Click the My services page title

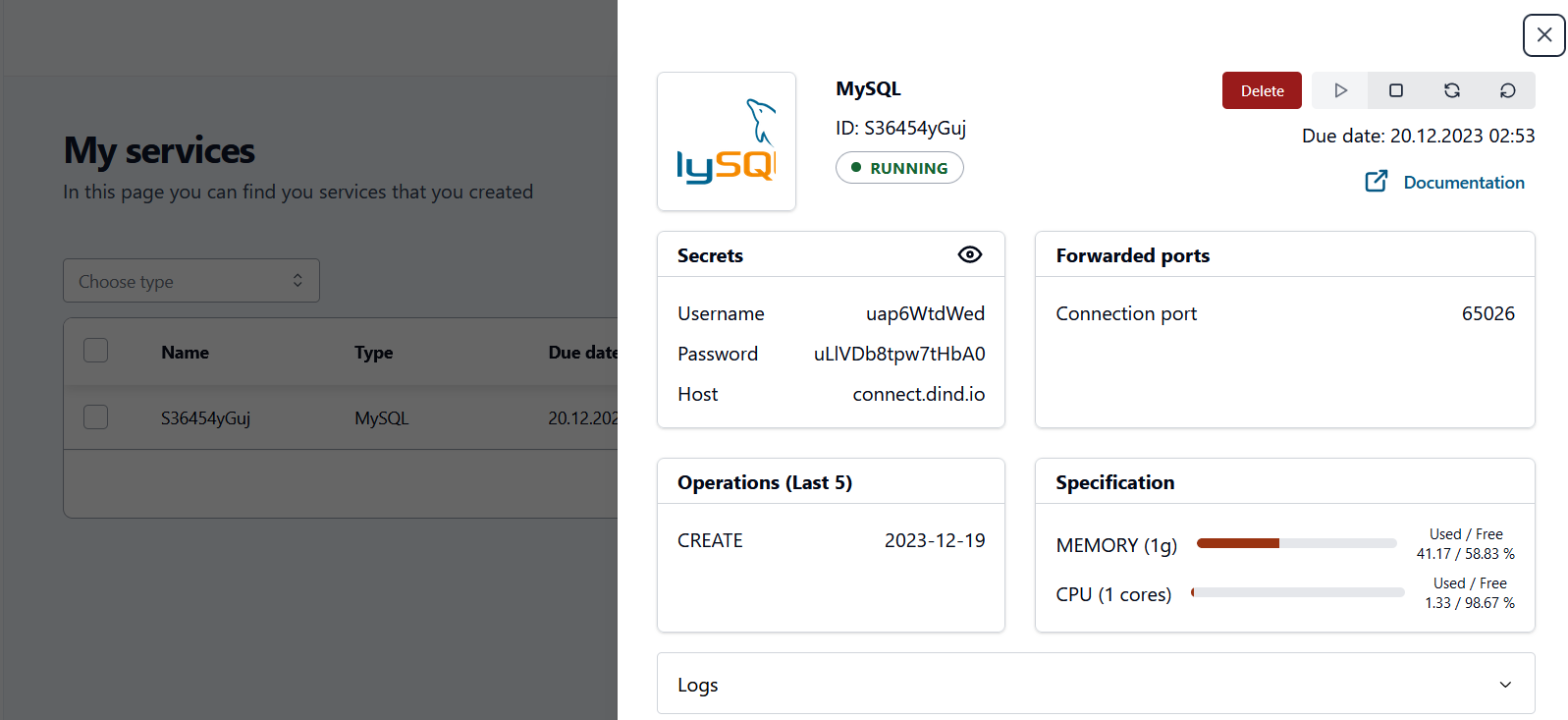[159, 150]
